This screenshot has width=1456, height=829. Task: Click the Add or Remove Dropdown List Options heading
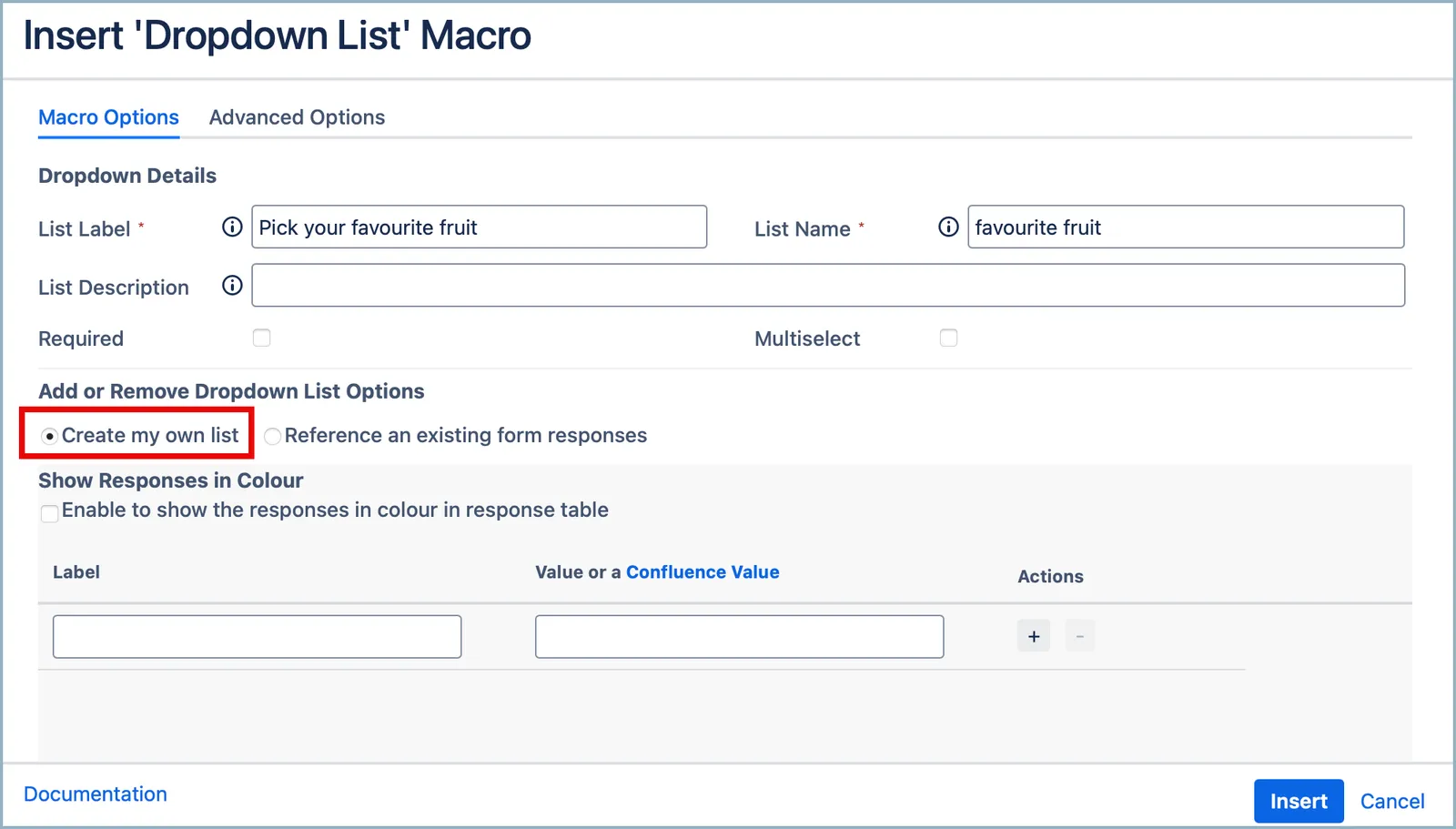(x=231, y=391)
